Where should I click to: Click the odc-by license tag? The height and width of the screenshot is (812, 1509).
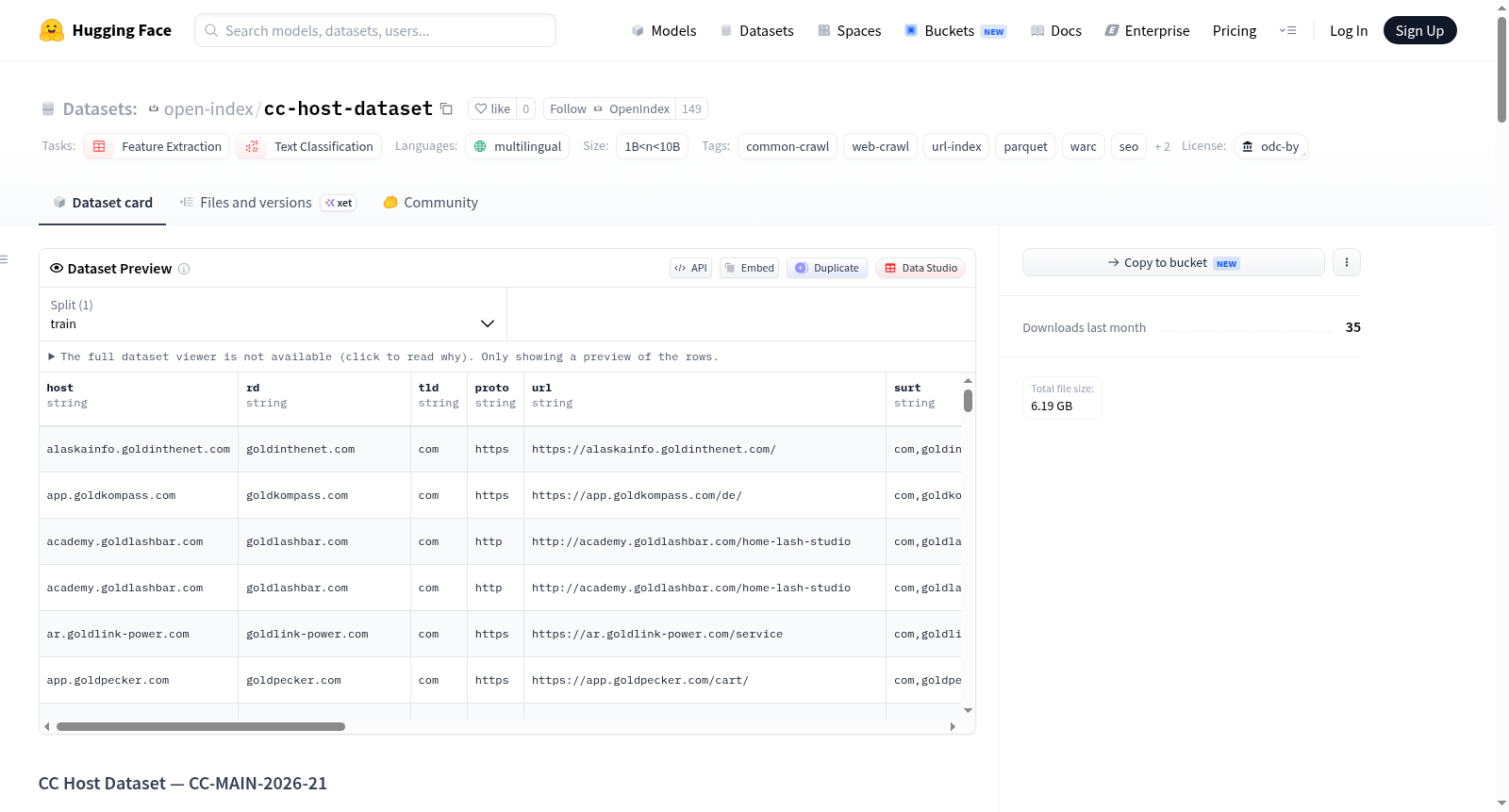click(x=1270, y=146)
